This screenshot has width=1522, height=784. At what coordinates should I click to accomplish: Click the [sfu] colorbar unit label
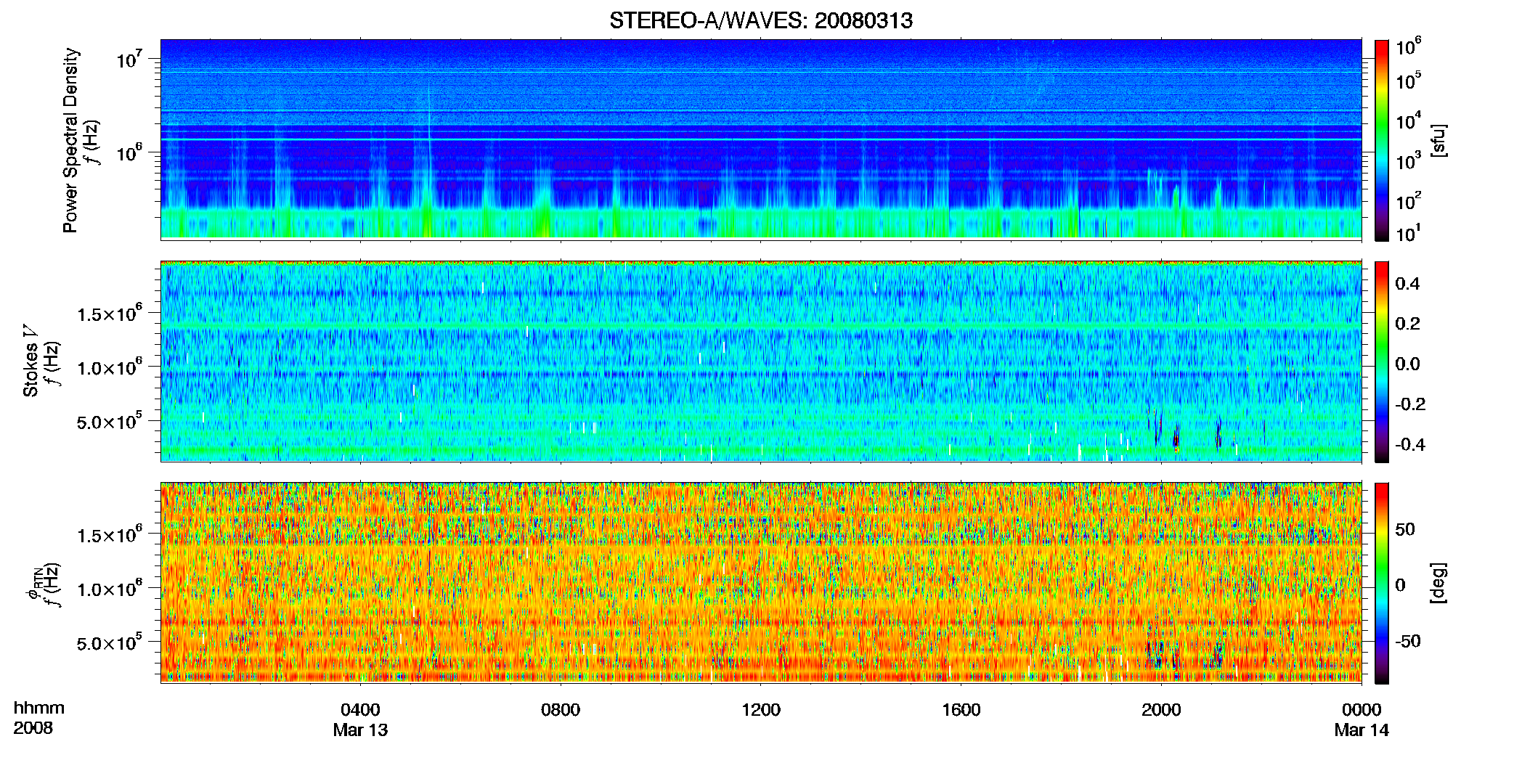click(1438, 140)
